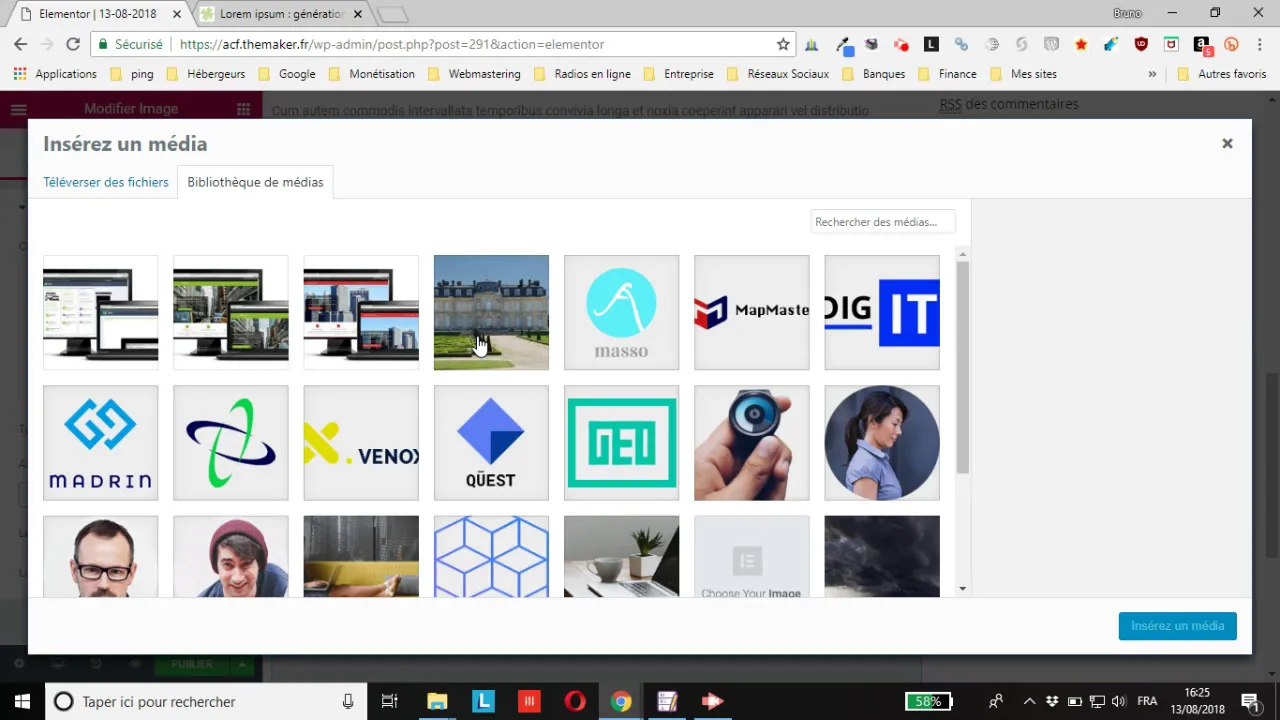Click the address bar URL

tap(392, 44)
